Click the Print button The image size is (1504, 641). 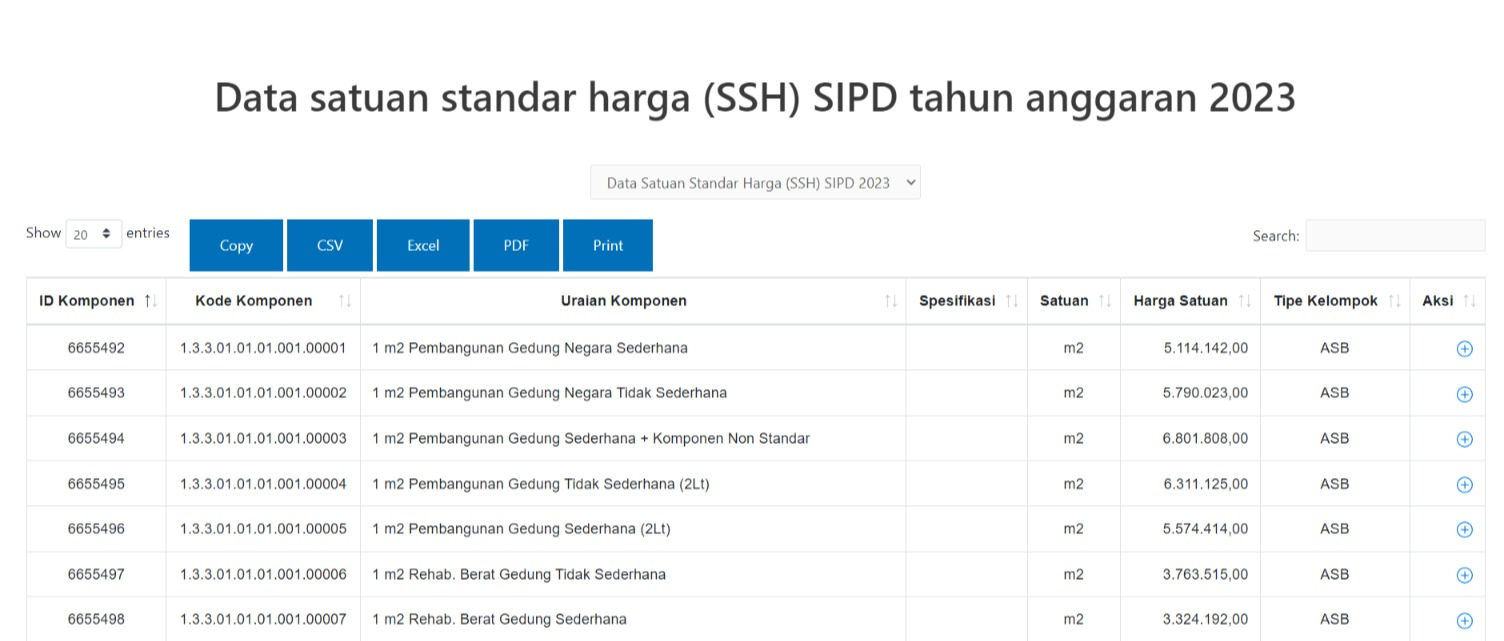pyautogui.click(x=608, y=245)
